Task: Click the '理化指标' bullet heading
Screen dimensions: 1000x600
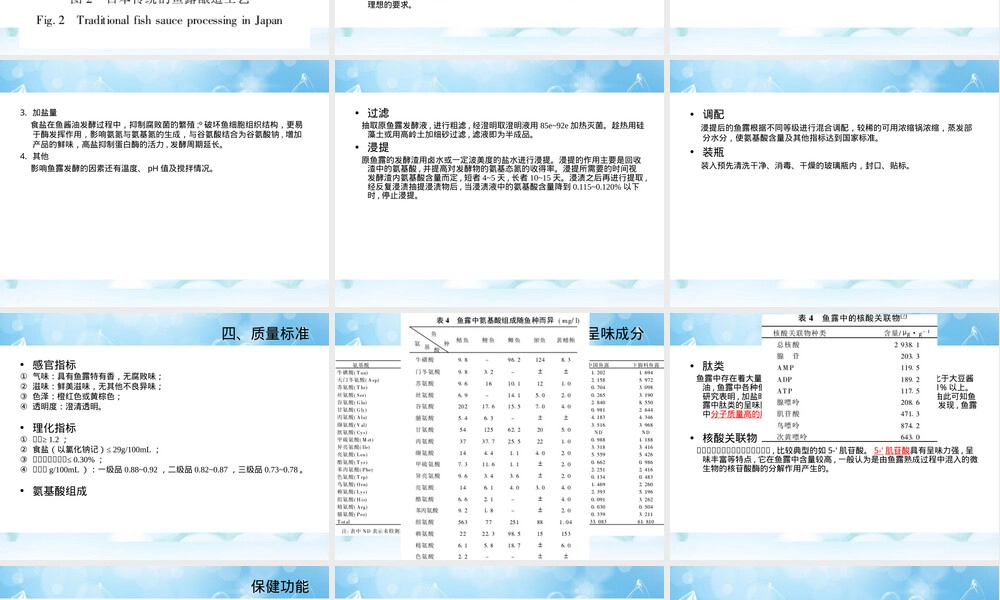Action: pyautogui.click(x=54, y=428)
